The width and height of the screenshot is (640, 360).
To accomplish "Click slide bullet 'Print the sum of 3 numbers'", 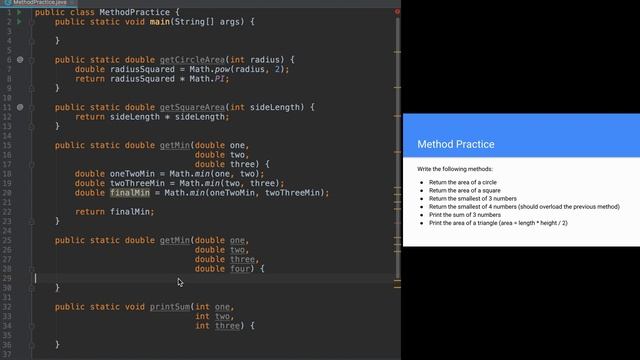I will [464, 215].
